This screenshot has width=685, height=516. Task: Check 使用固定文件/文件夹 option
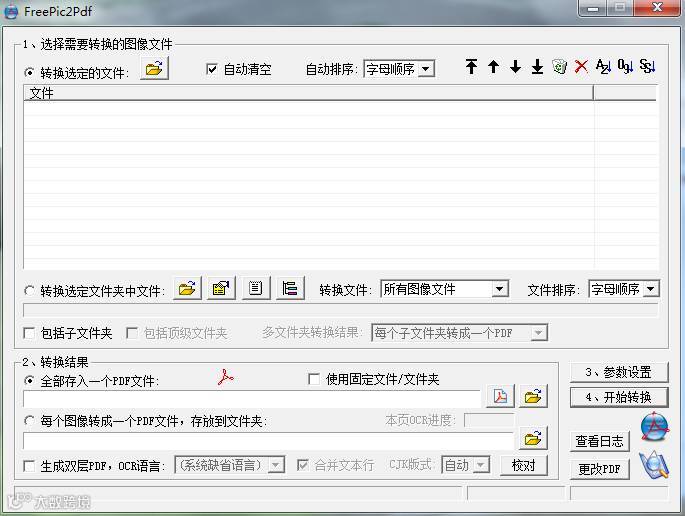coord(314,379)
